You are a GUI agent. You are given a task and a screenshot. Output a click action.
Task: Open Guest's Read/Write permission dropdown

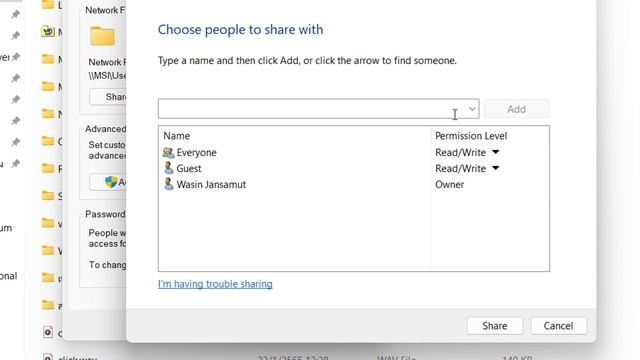(496, 168)
